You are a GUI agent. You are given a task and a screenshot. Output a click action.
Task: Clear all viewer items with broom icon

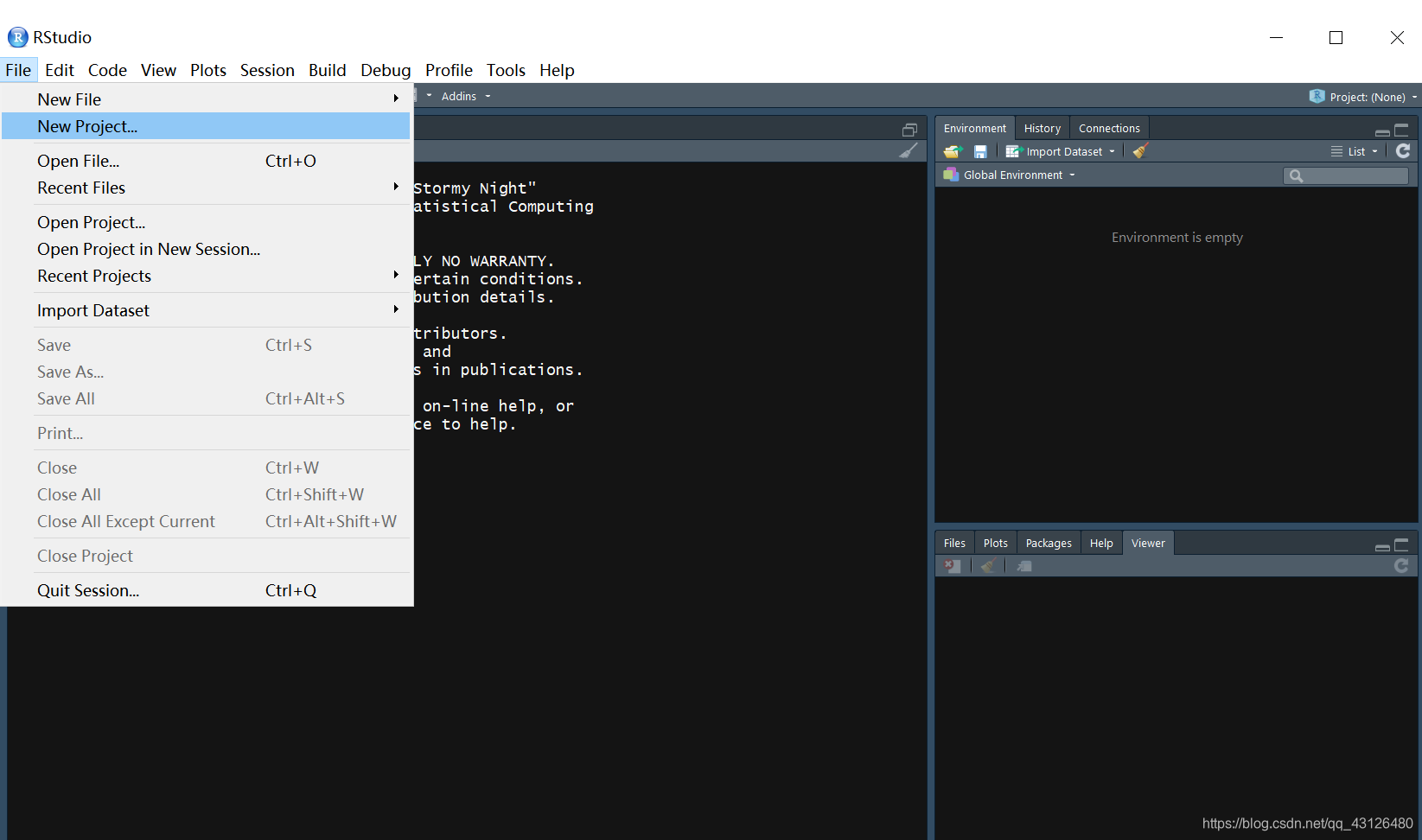pos(988,566)
